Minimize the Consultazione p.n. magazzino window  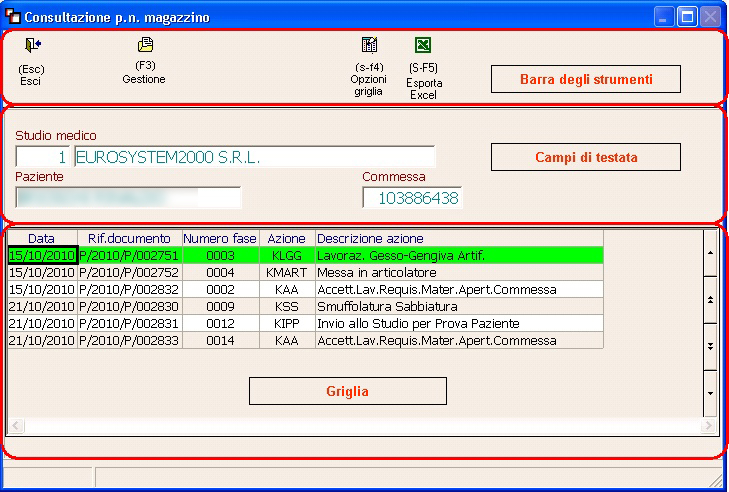pos(664,17)
